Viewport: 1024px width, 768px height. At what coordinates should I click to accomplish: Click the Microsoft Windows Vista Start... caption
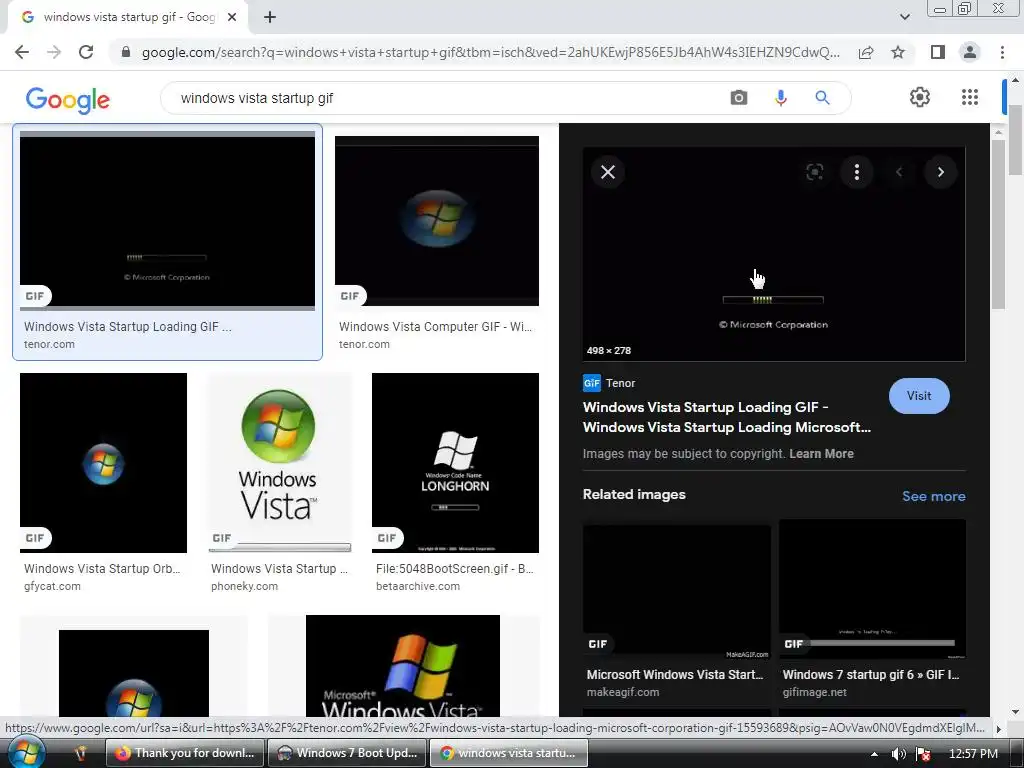click(x=675, y=675)
